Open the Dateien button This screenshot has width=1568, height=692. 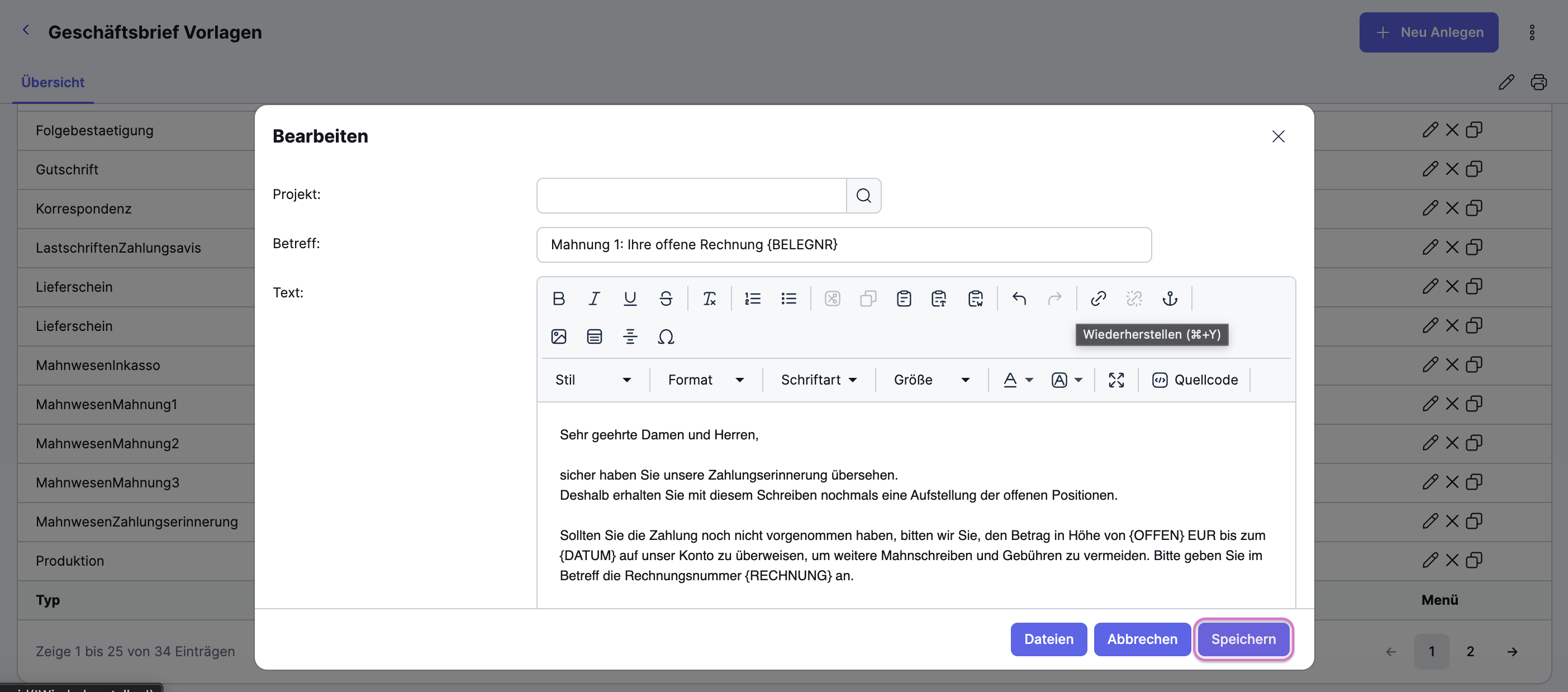pos(1048,639)
